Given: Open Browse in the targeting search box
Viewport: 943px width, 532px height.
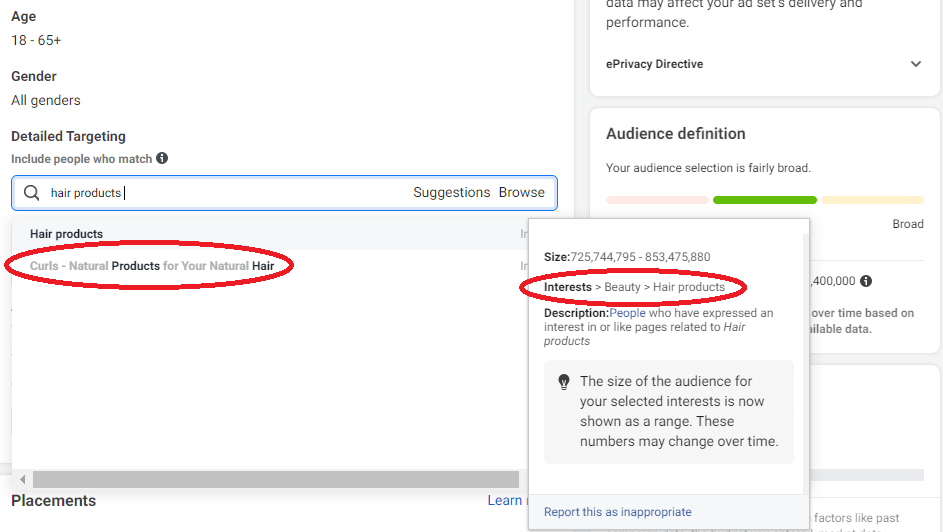Looking at the screenshot, I should 522,192.
